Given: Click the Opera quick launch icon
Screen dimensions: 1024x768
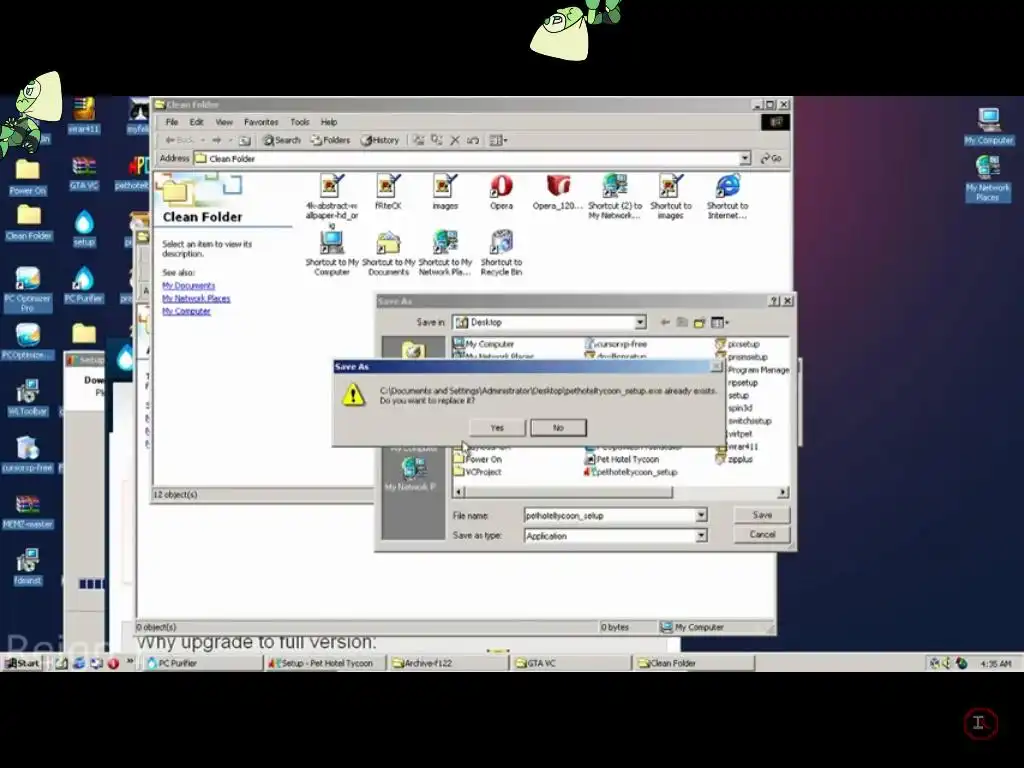Looking at the screenshot, I should pyautogui.click(x=113, y=664).
